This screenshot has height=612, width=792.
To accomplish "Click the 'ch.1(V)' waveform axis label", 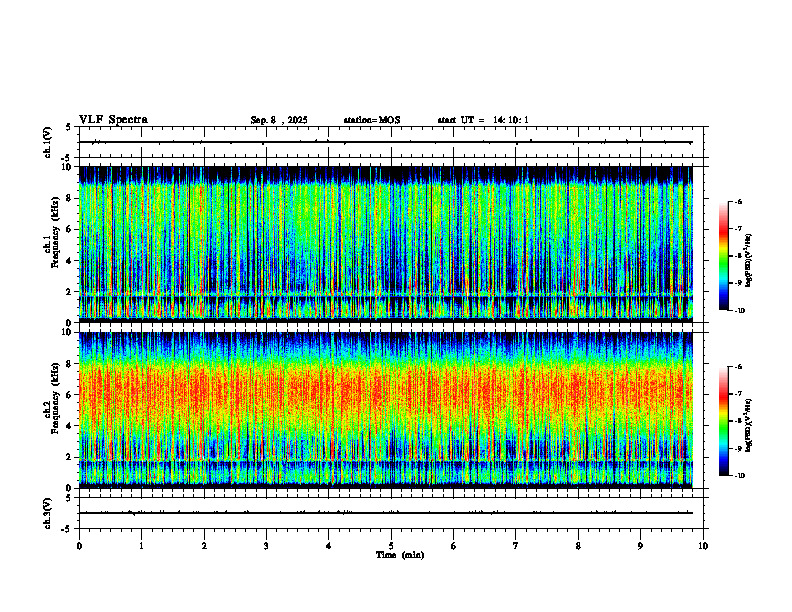I will click(48, 142).
